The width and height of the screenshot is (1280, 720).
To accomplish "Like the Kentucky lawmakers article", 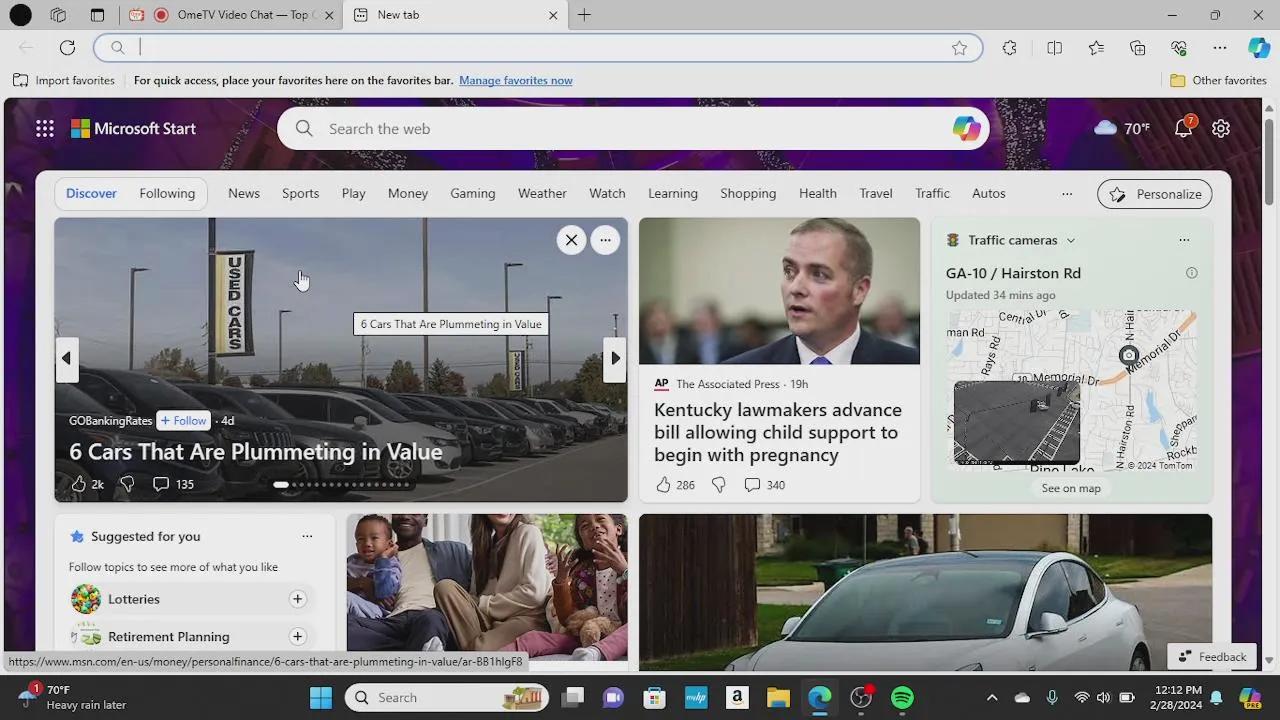I will point(663,485).
